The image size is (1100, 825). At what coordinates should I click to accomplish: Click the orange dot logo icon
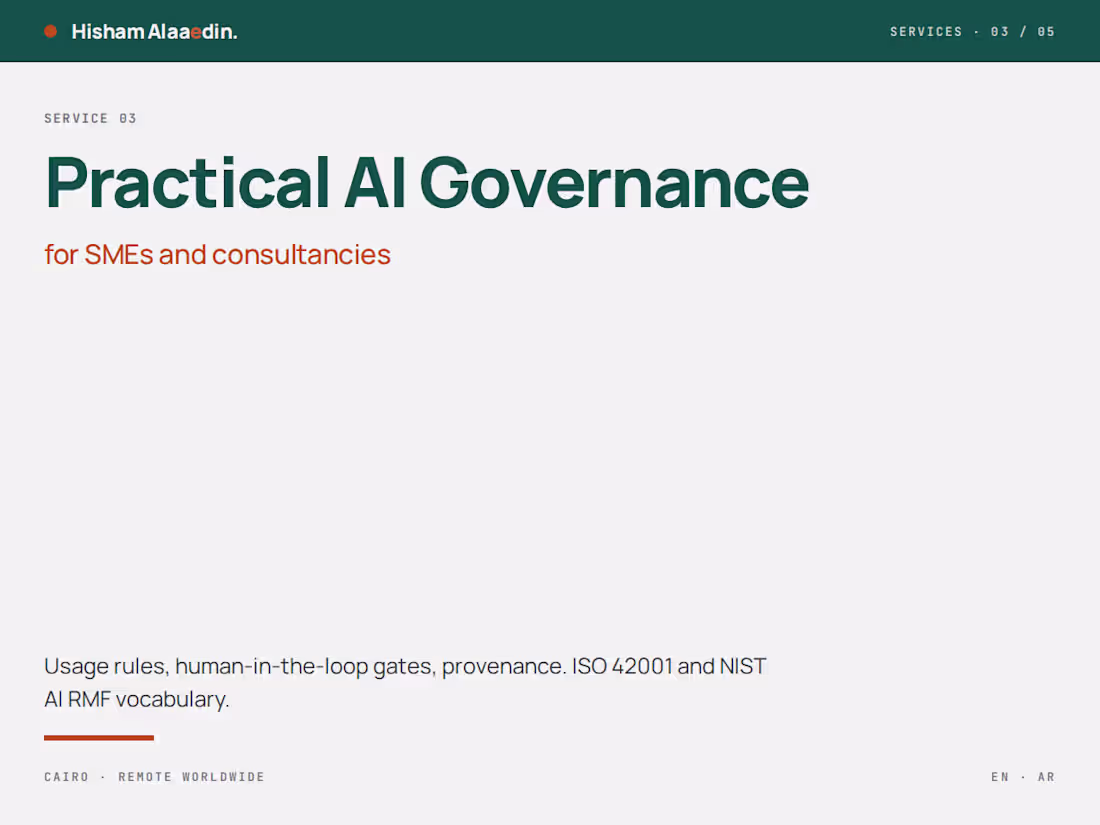pyautogui.click(x=51, y=32)
